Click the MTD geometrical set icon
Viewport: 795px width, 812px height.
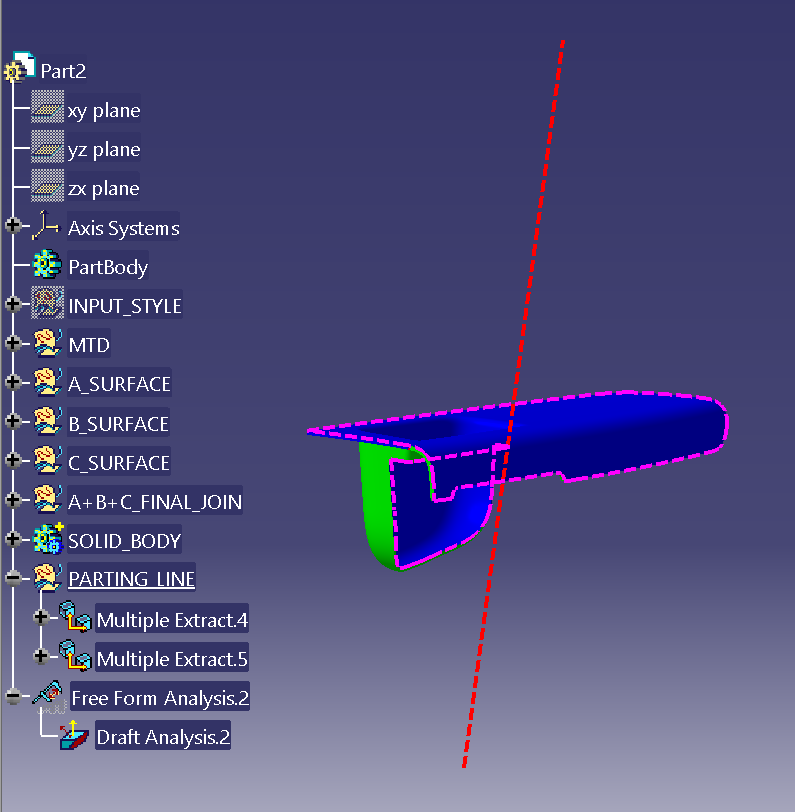click(x=48, y=343)
